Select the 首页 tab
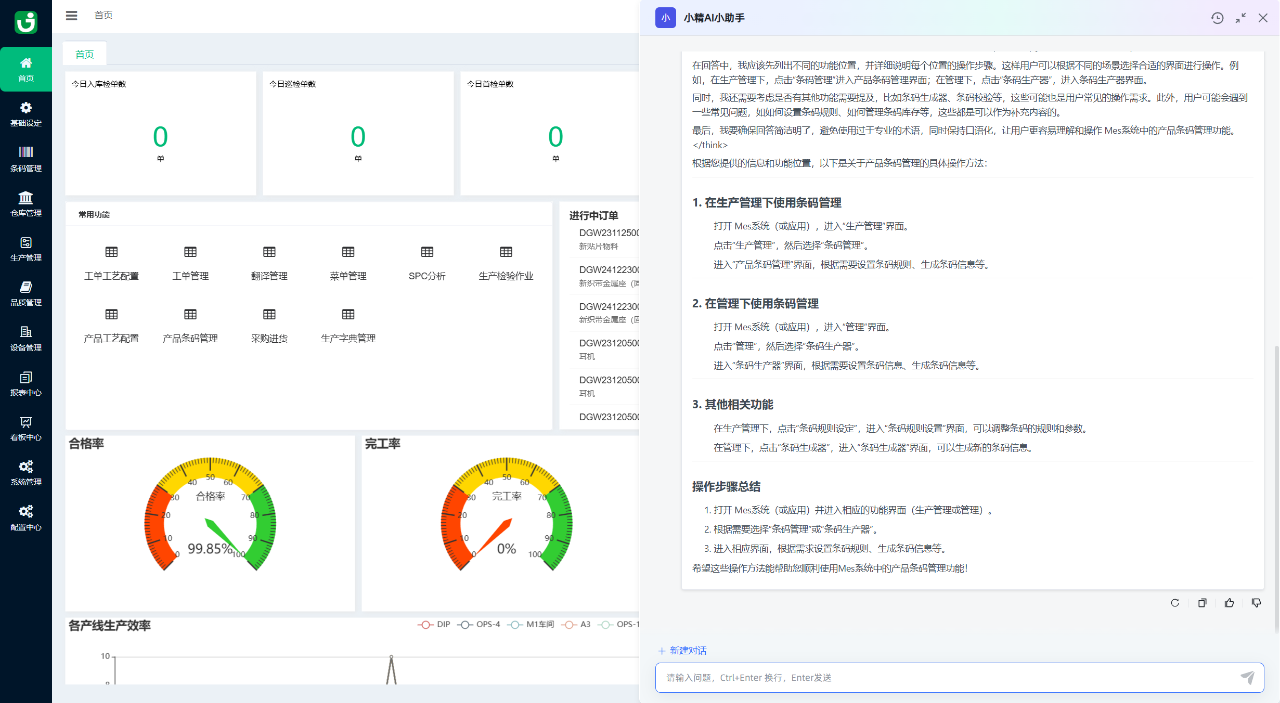 coord(85,54)
